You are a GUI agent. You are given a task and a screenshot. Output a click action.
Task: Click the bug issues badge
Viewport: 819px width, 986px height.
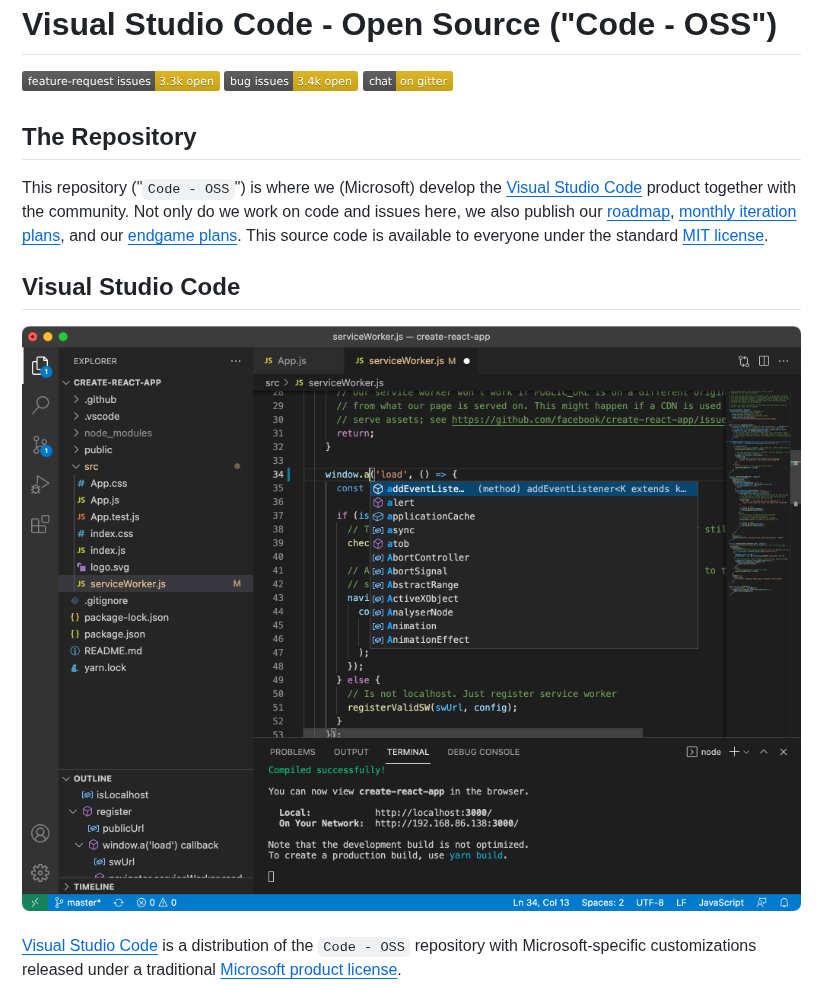click(x=291, y=81)
